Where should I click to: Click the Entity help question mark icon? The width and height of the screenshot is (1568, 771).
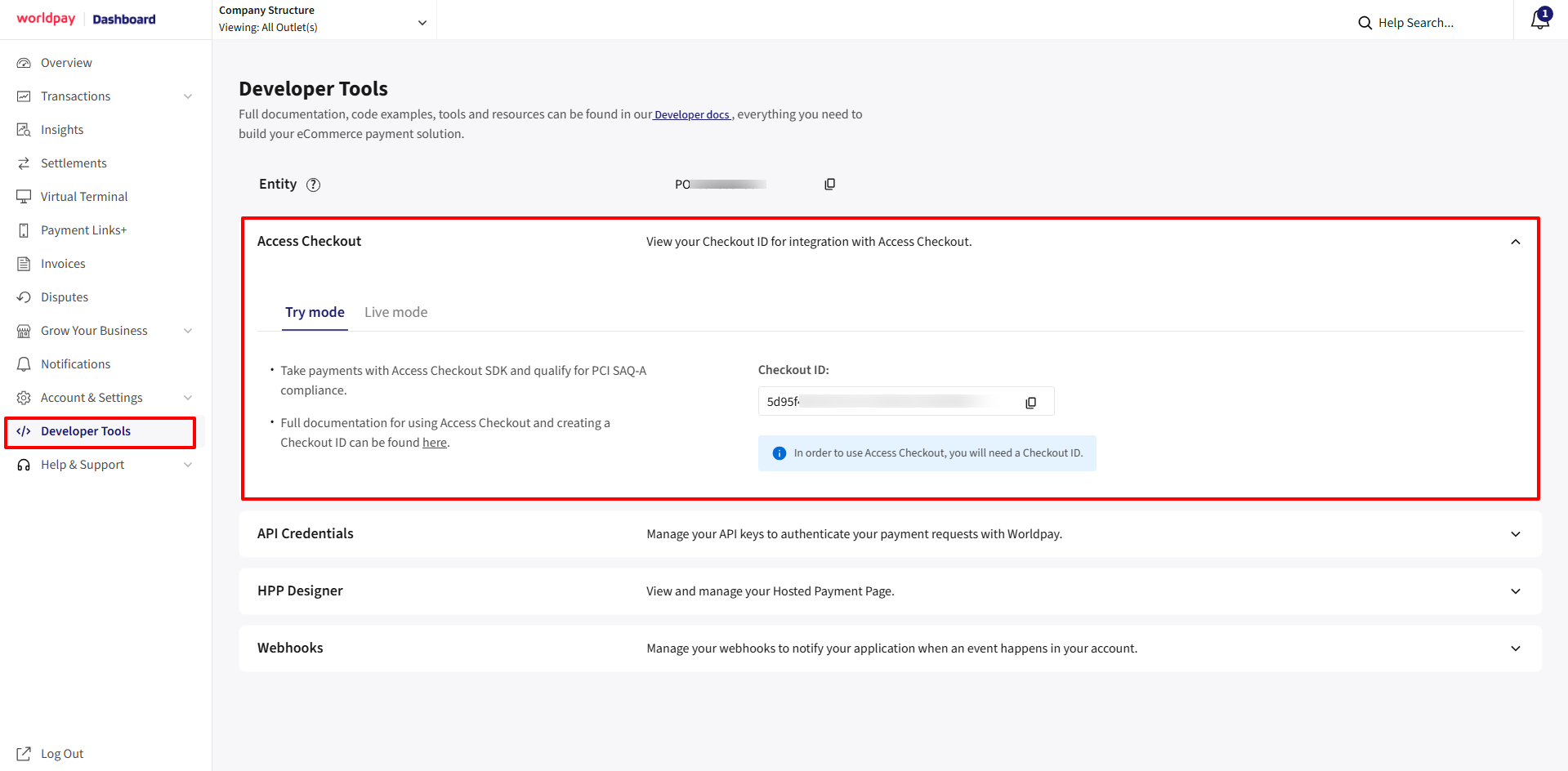(313, 185)
